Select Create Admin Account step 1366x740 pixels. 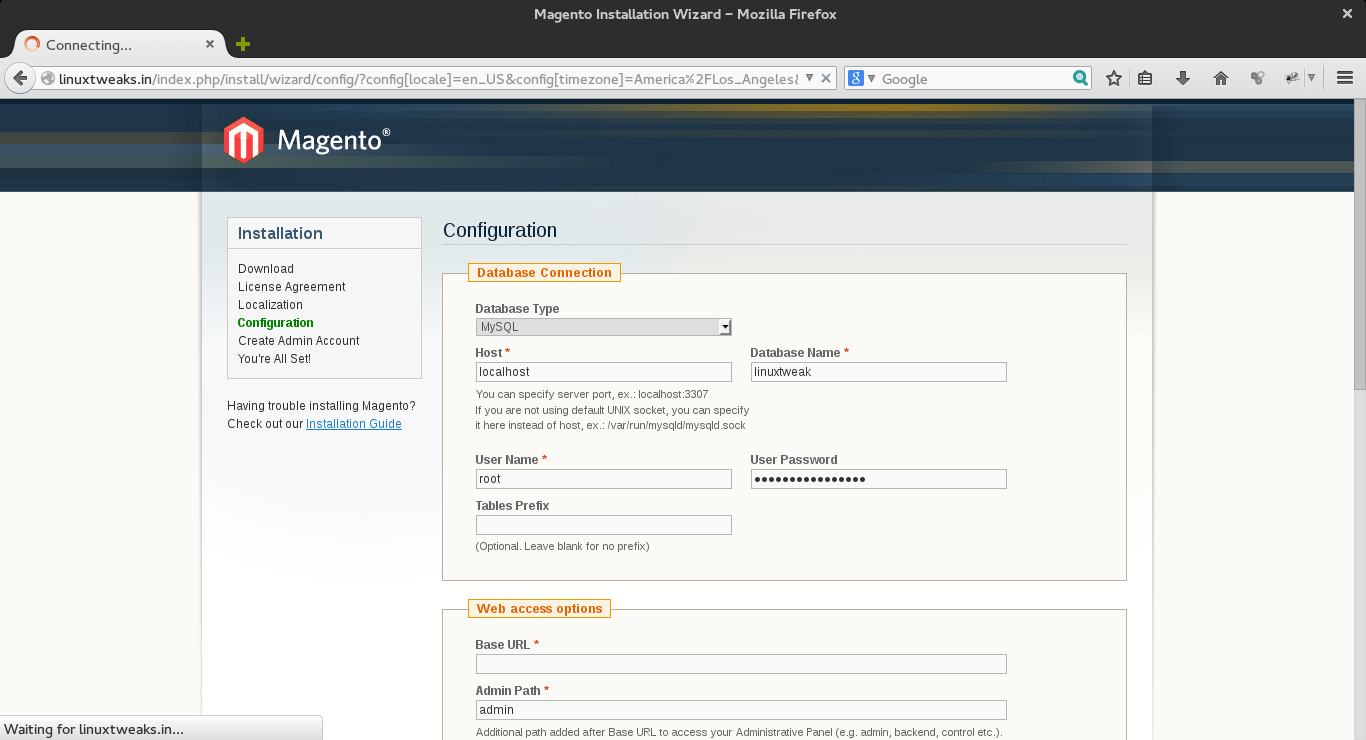(299, 341)
